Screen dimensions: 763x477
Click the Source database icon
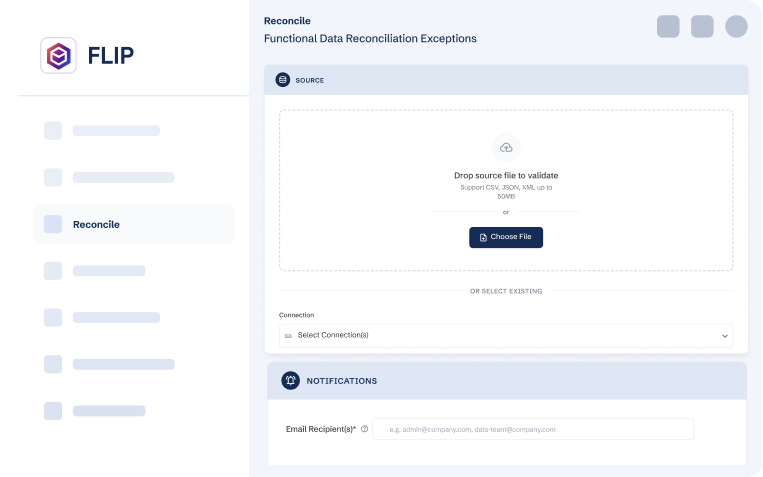(283, 80)
